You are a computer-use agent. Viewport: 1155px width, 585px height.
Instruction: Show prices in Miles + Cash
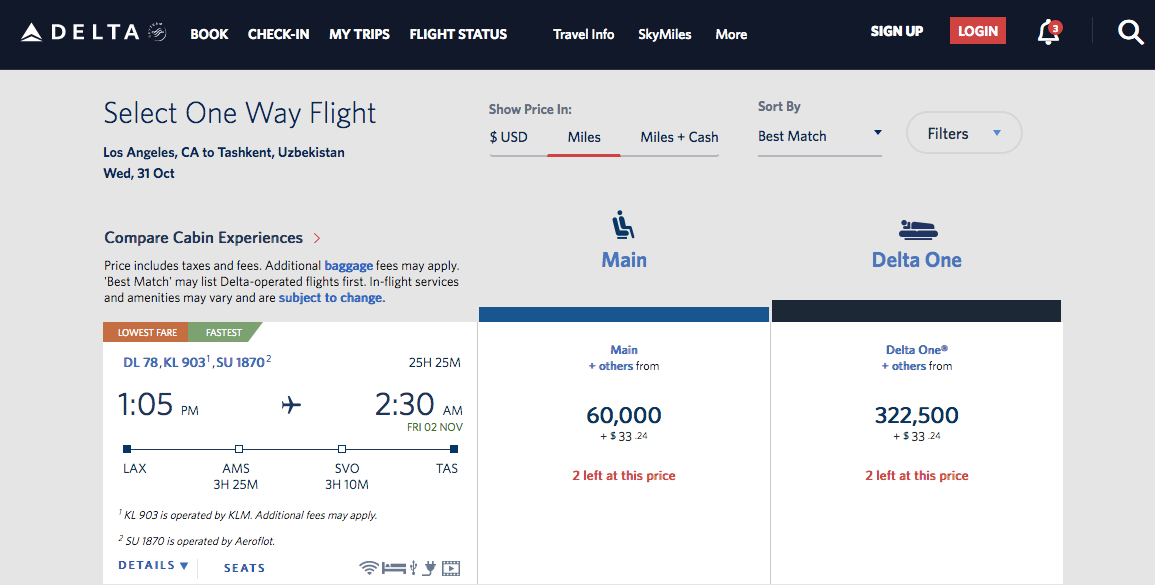tap(679, 137)
